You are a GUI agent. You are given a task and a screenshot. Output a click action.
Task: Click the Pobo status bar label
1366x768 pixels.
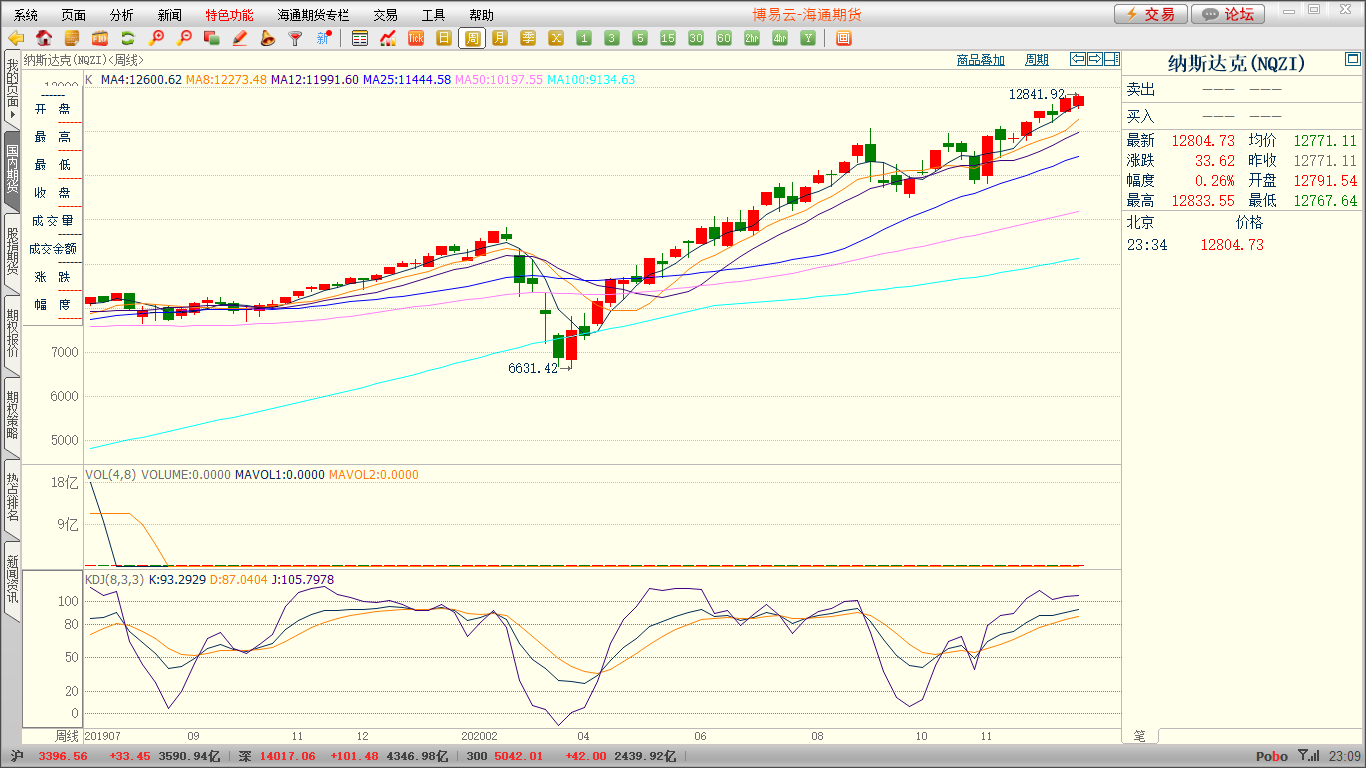pyautogui.click(x=1272, y=757)
